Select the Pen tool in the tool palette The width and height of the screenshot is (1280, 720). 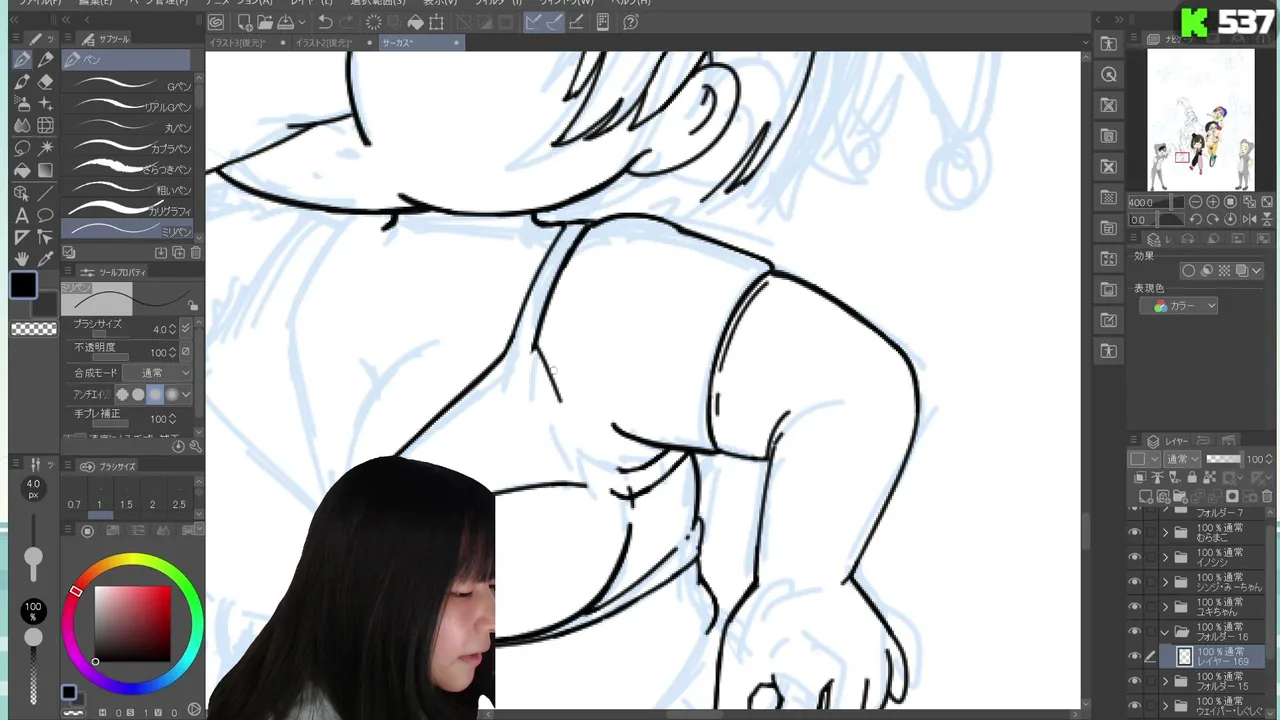click(22, 60)
